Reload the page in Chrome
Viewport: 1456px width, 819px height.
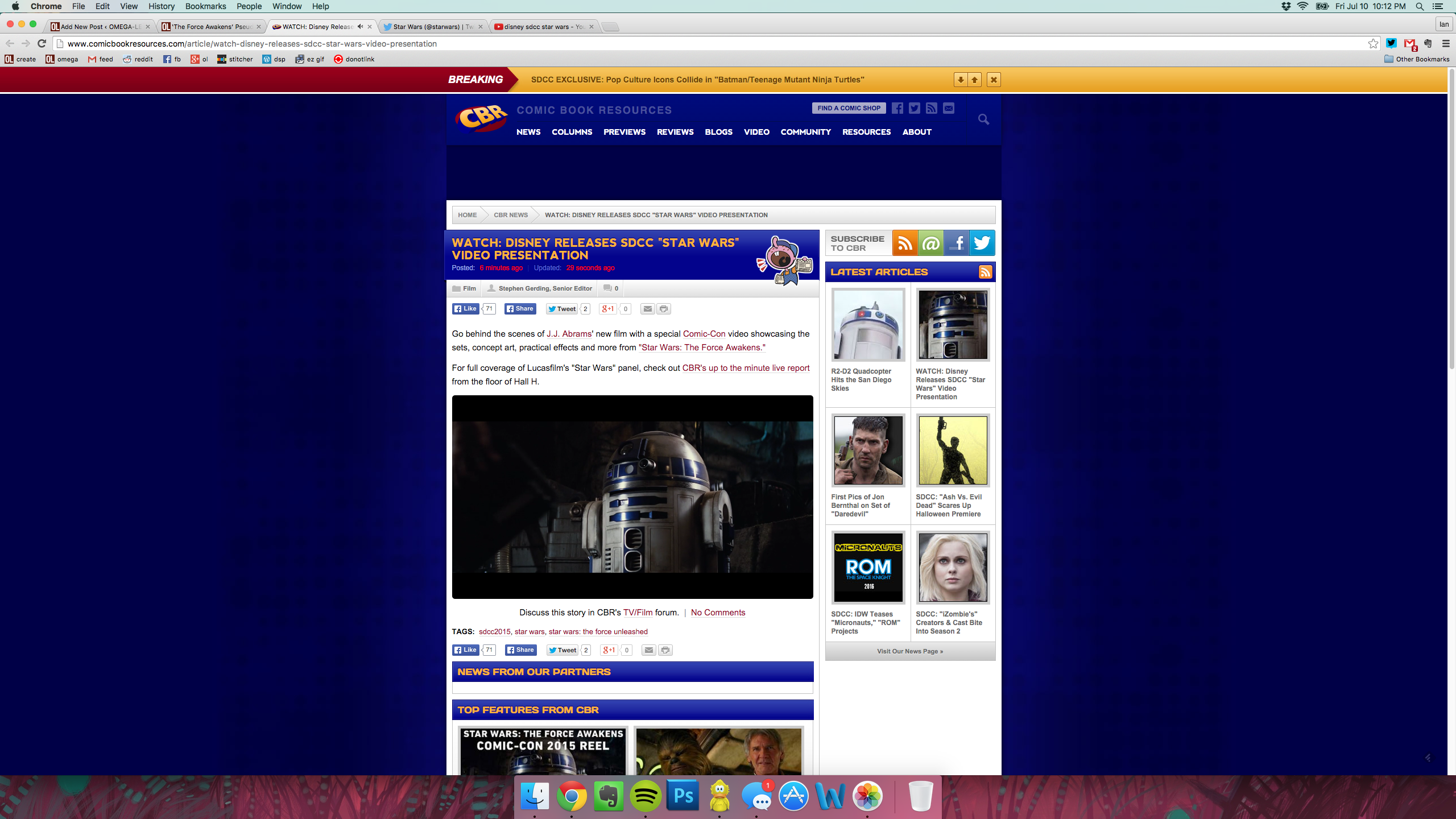coord(42,44)
